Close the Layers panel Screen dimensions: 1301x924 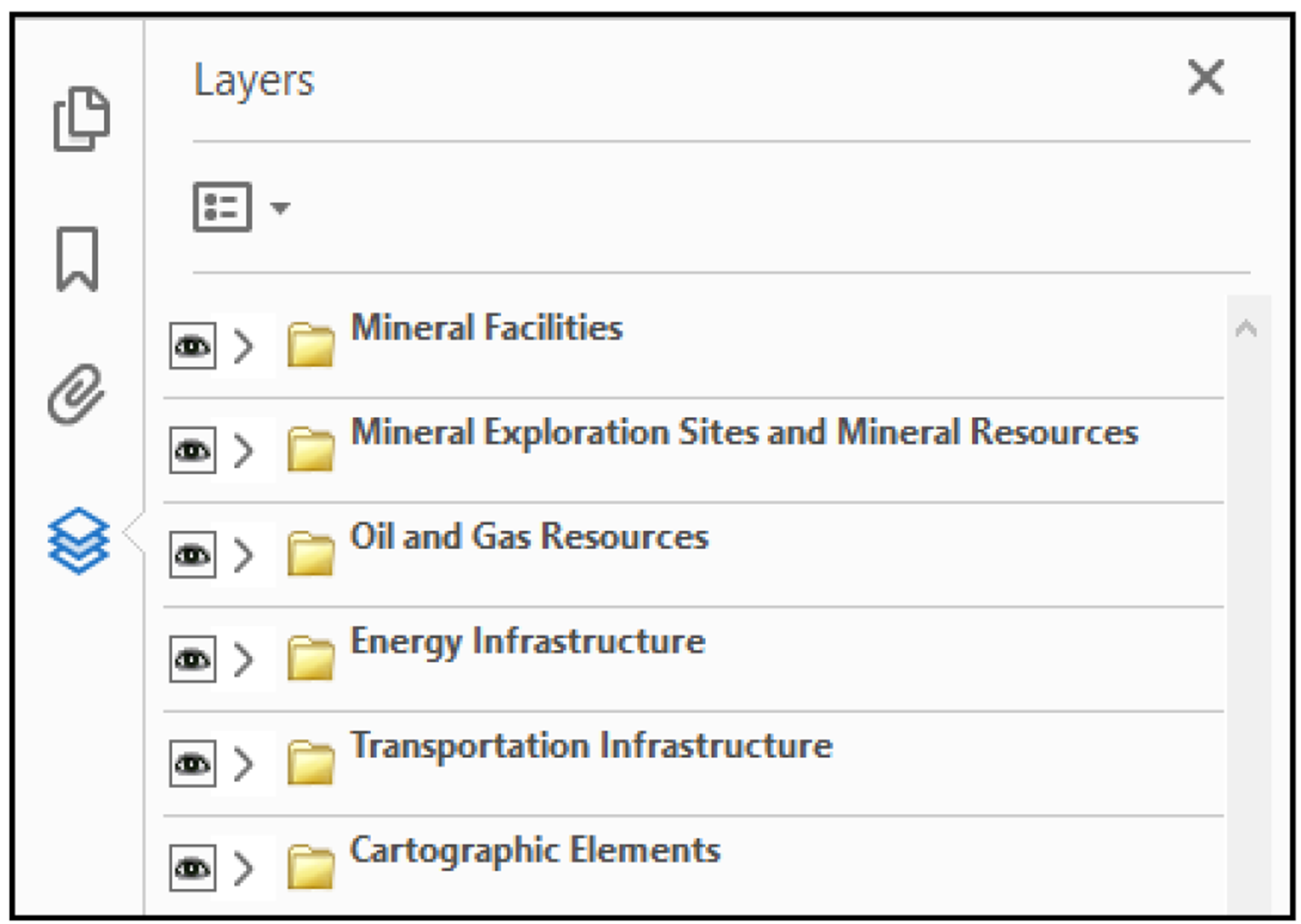tap(1205, 78)
